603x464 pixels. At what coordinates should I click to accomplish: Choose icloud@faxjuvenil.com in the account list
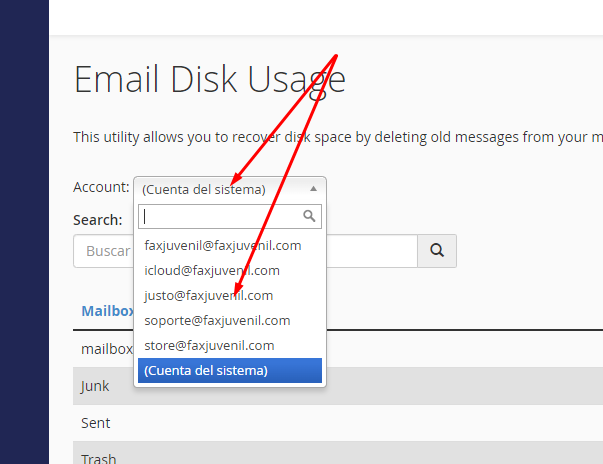pyautogui.click(x=212, y=270)
